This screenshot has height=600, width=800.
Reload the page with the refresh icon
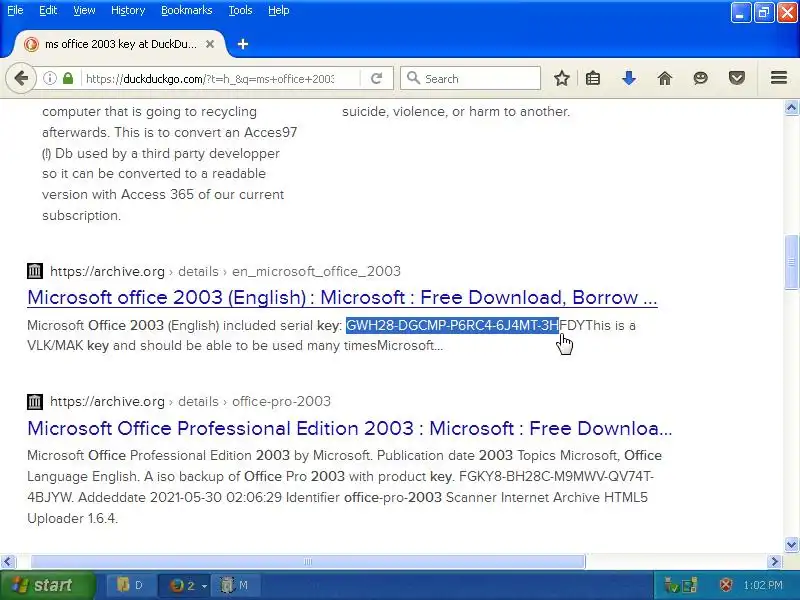[377, 78]
